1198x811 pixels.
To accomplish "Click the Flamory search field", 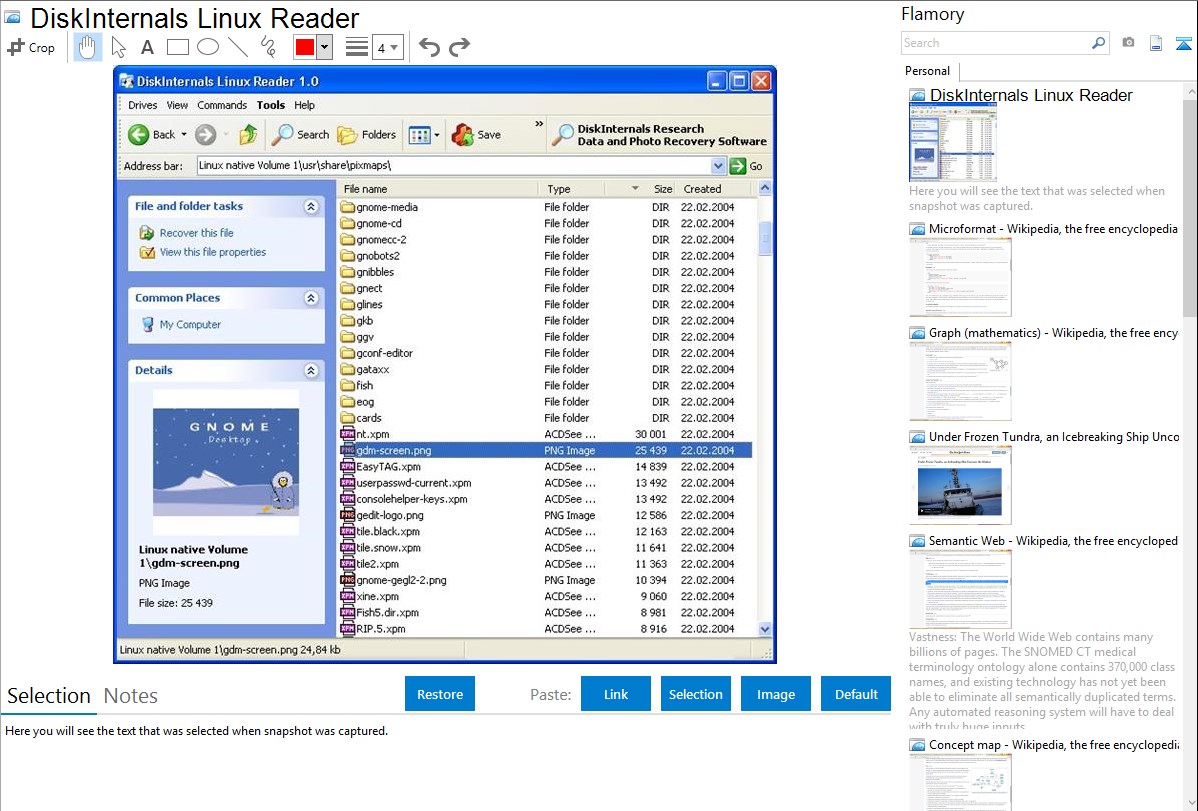I will point(995,43).
